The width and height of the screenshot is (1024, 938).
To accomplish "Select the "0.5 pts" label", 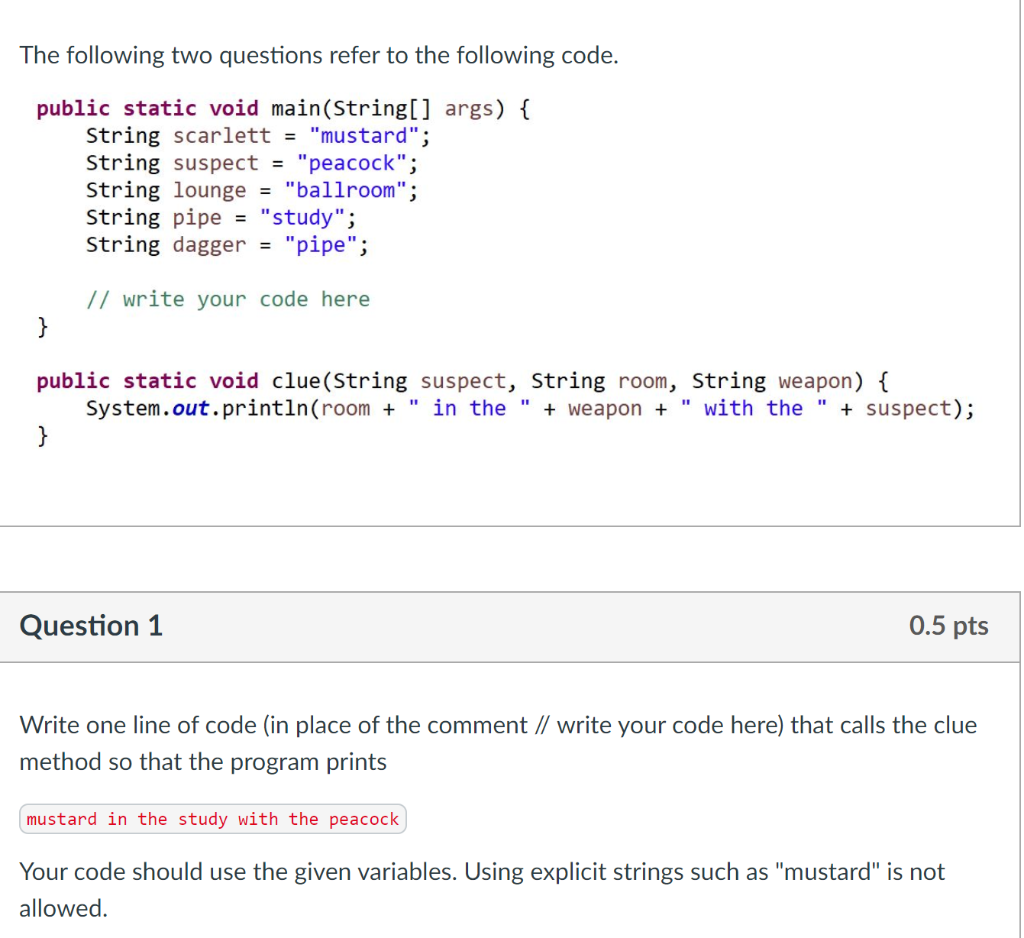I will (948, 625).
